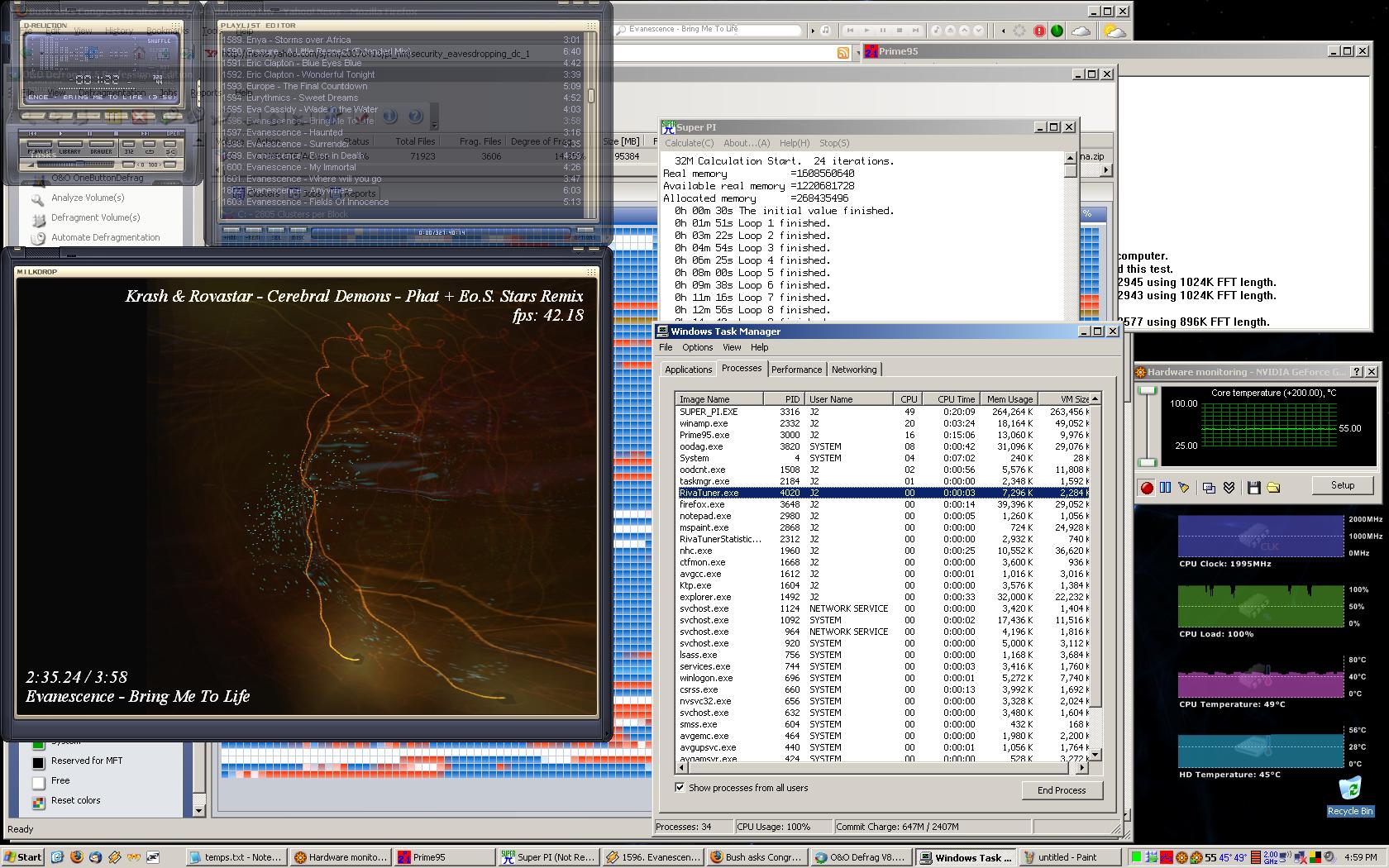
Task: Click Automate Defragmentation in O&O Defrag
Action: tap(105, 237)
